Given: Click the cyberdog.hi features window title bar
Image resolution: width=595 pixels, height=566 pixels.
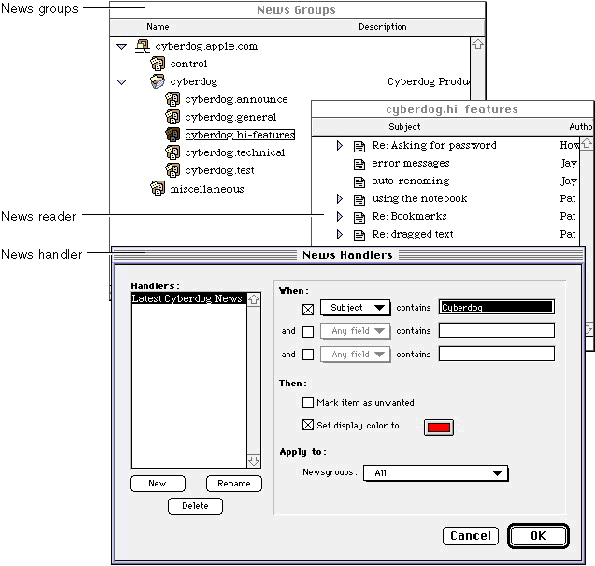Looking at the screenshot, I should (x=452, y=109).
